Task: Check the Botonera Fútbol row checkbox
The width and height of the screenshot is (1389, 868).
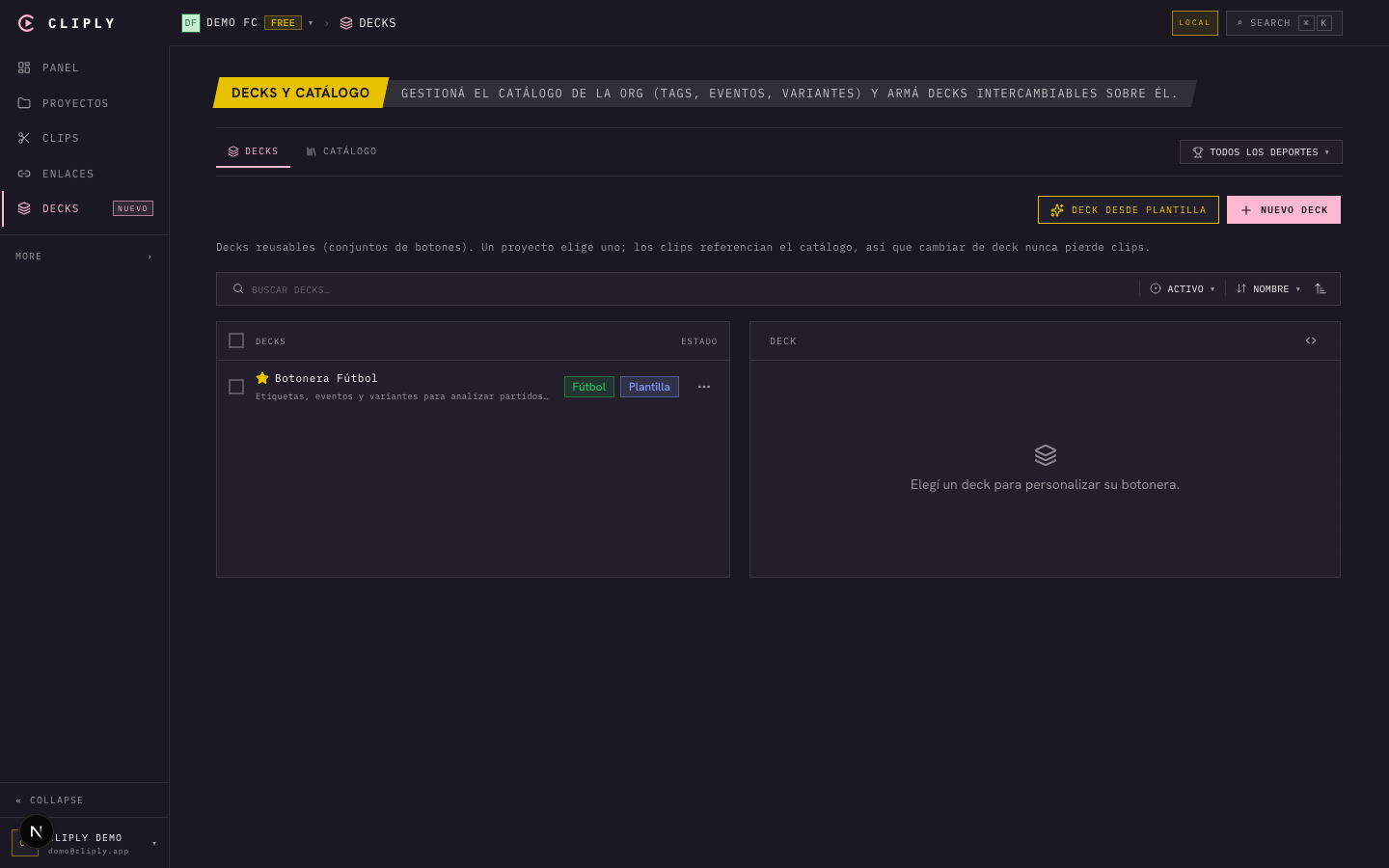Action: pos(236,387)
